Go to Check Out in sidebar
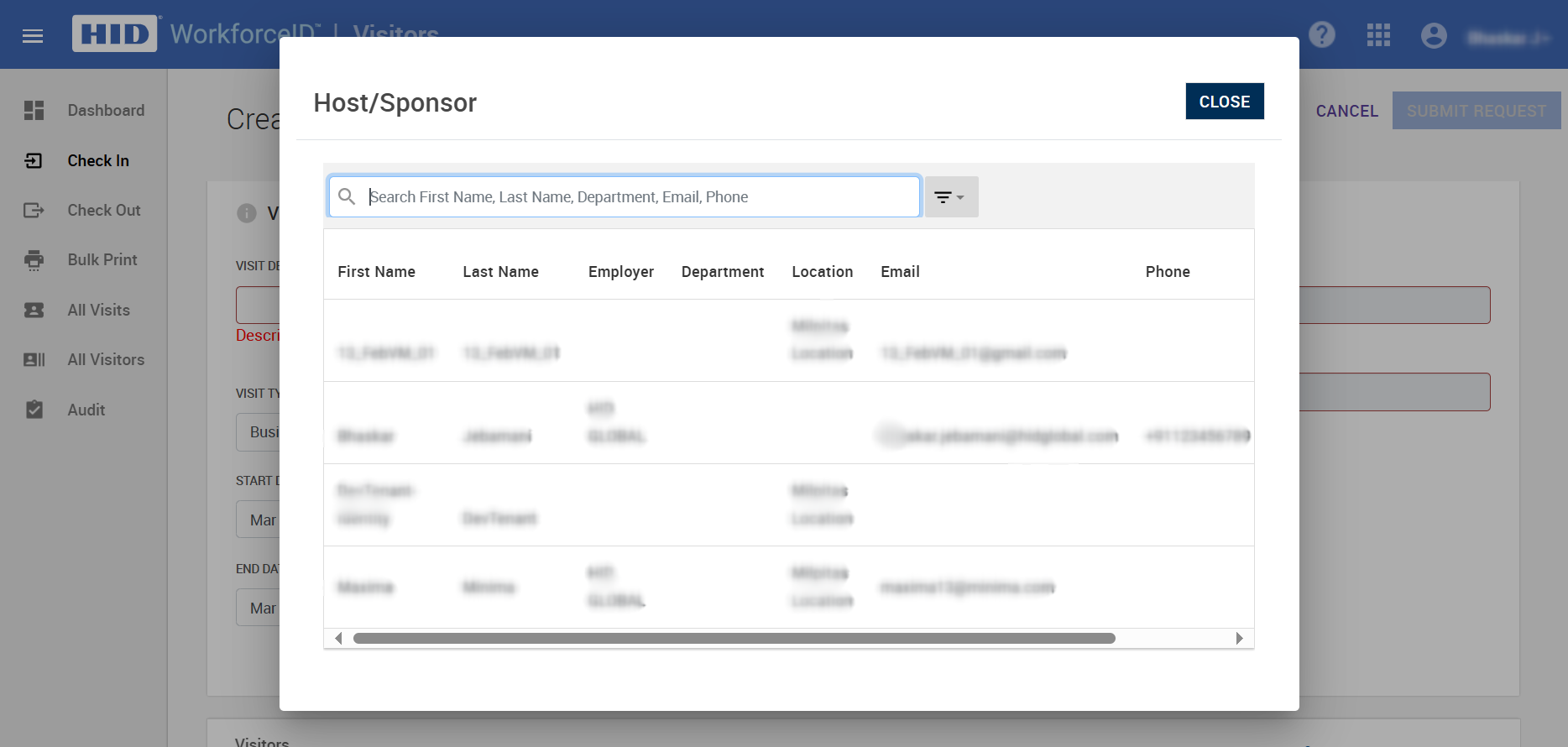Image resolution: width=1568 pixels, height=747 pixels. (103, 211)
